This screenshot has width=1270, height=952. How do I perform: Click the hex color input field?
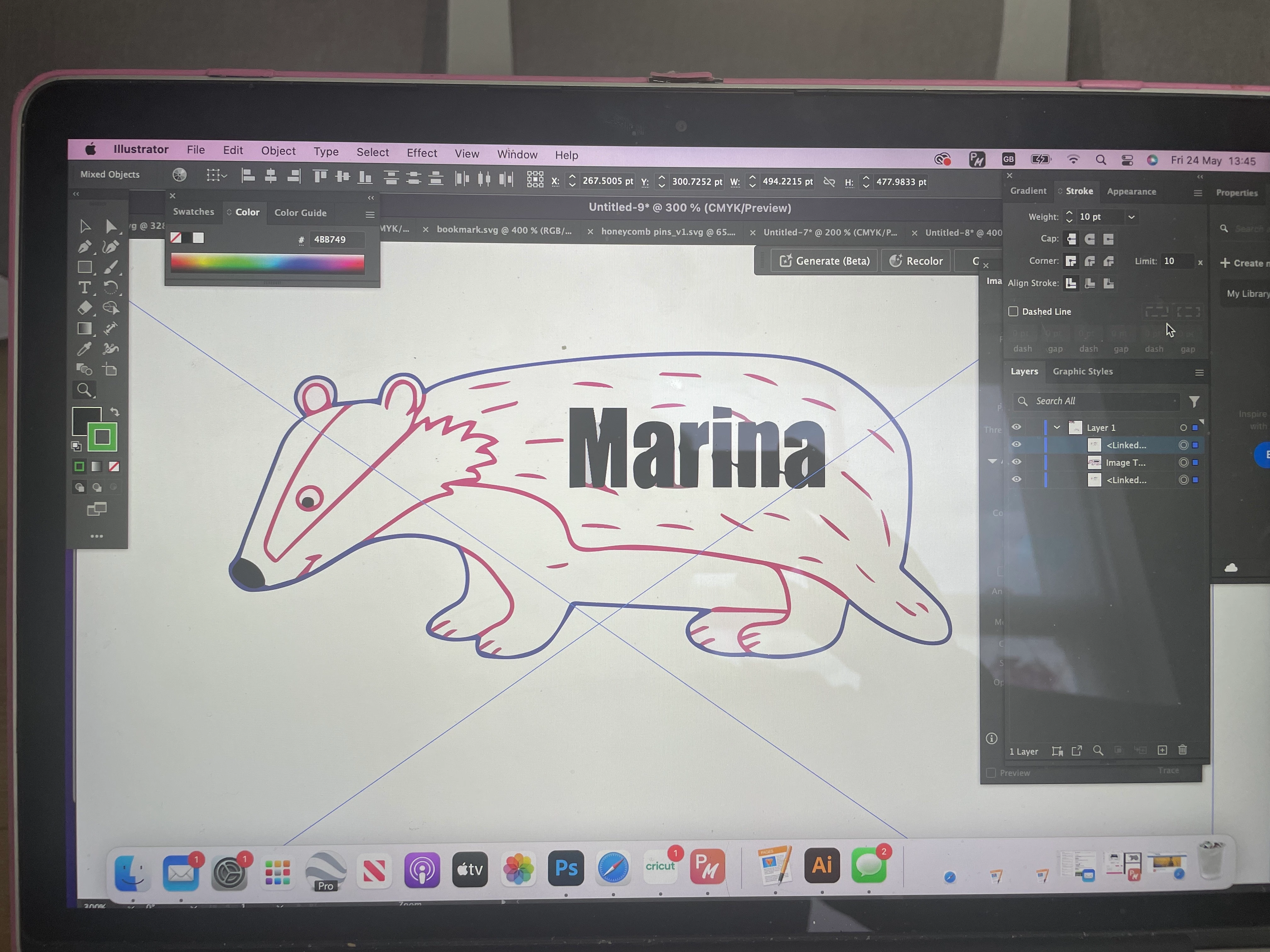pyautogui.click(x=336, y=239)
